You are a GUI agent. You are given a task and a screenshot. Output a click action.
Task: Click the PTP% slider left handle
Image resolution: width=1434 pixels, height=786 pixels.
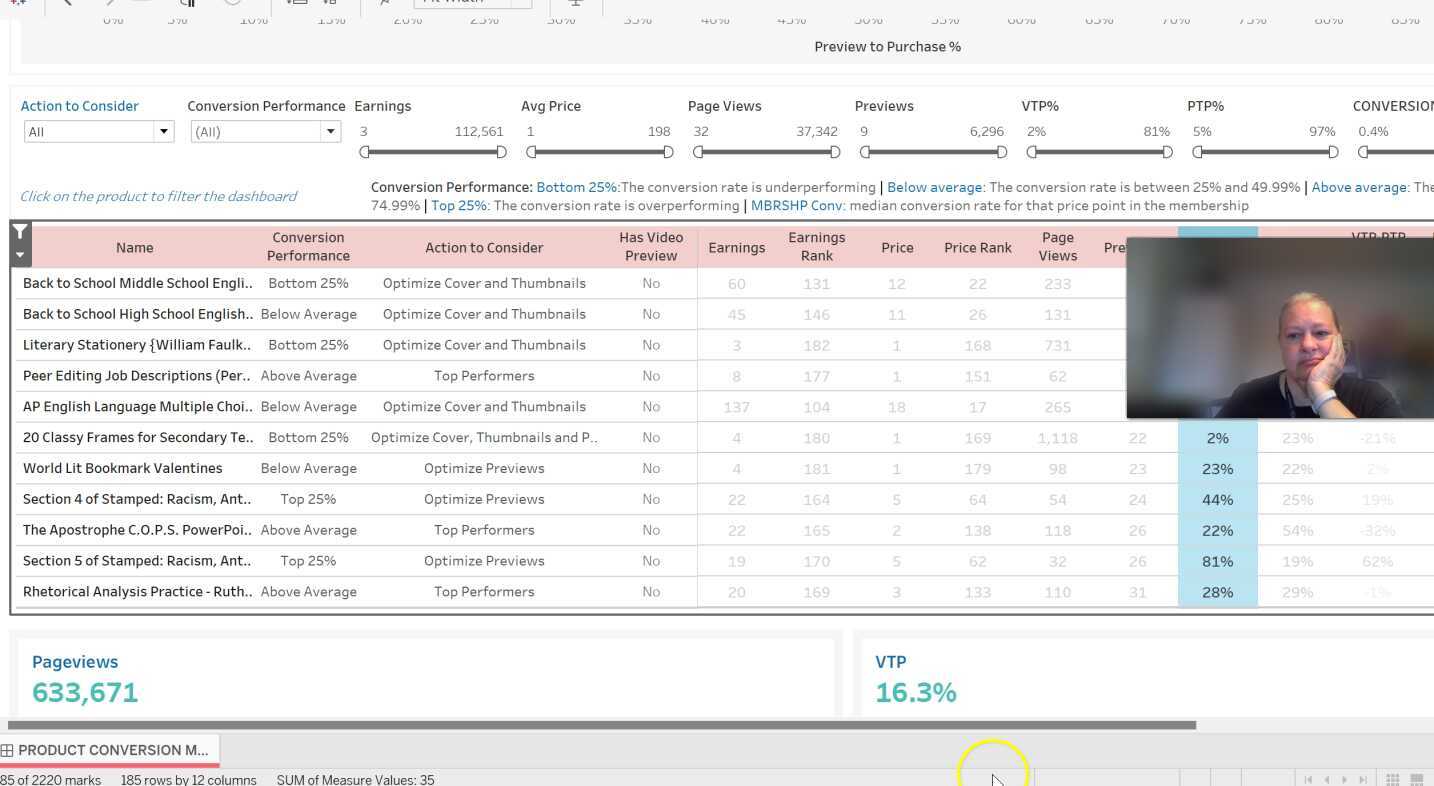tap(1199, 152)
